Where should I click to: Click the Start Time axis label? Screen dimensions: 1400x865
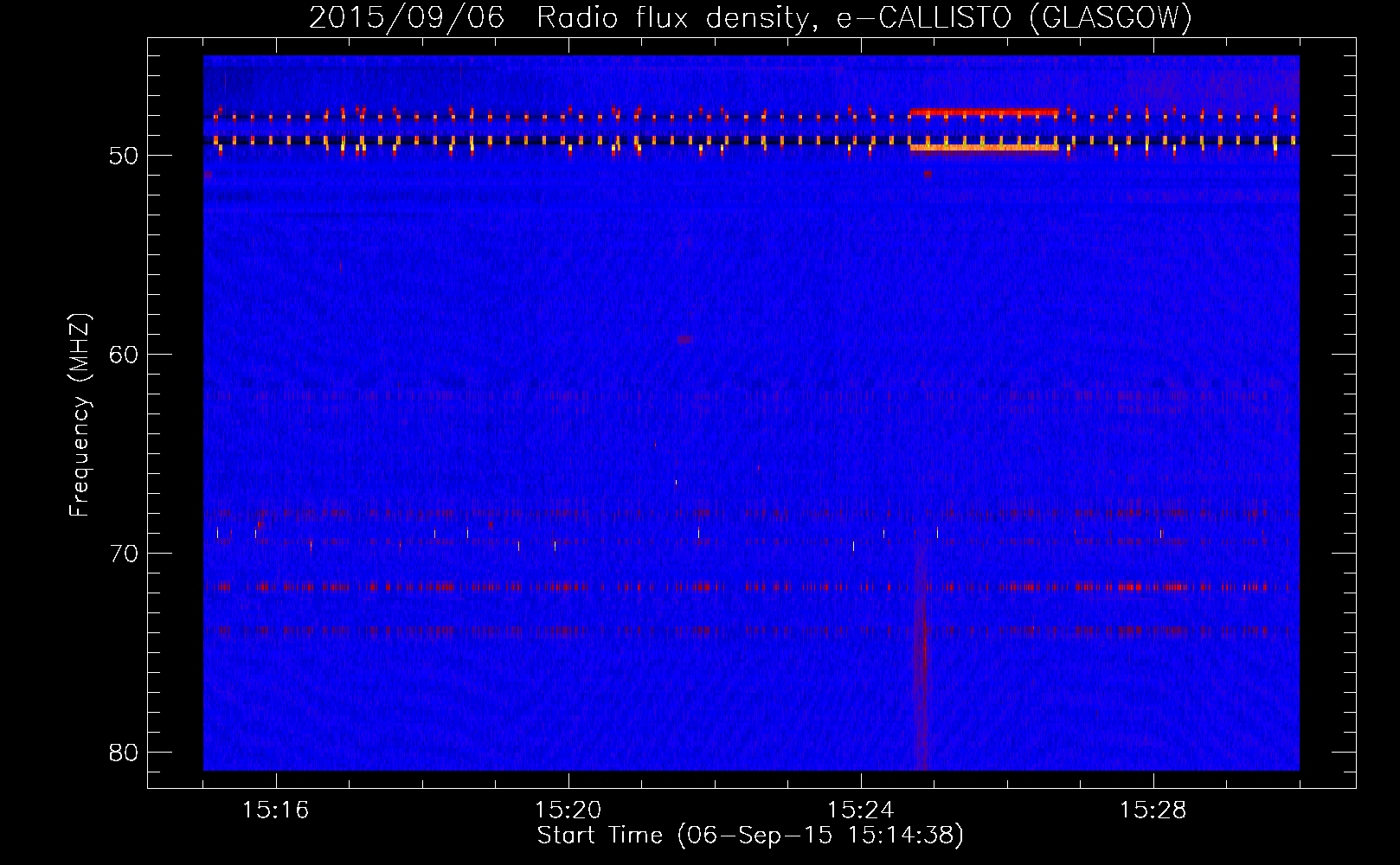pyautogui.click(x=750, y=836)
